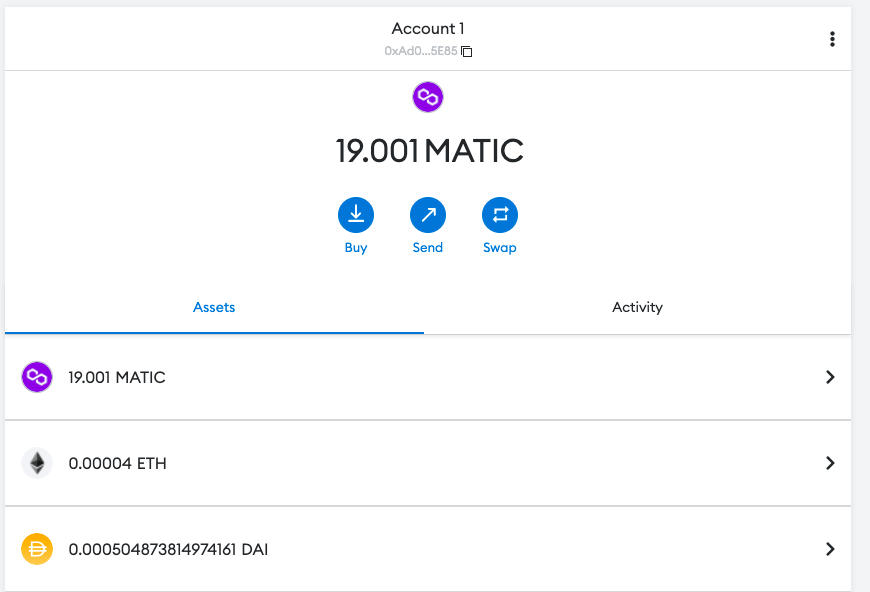Switch to the Activity tab
Image resolution: width=870 pixels, height=592 pixels.
click(638, 307)
